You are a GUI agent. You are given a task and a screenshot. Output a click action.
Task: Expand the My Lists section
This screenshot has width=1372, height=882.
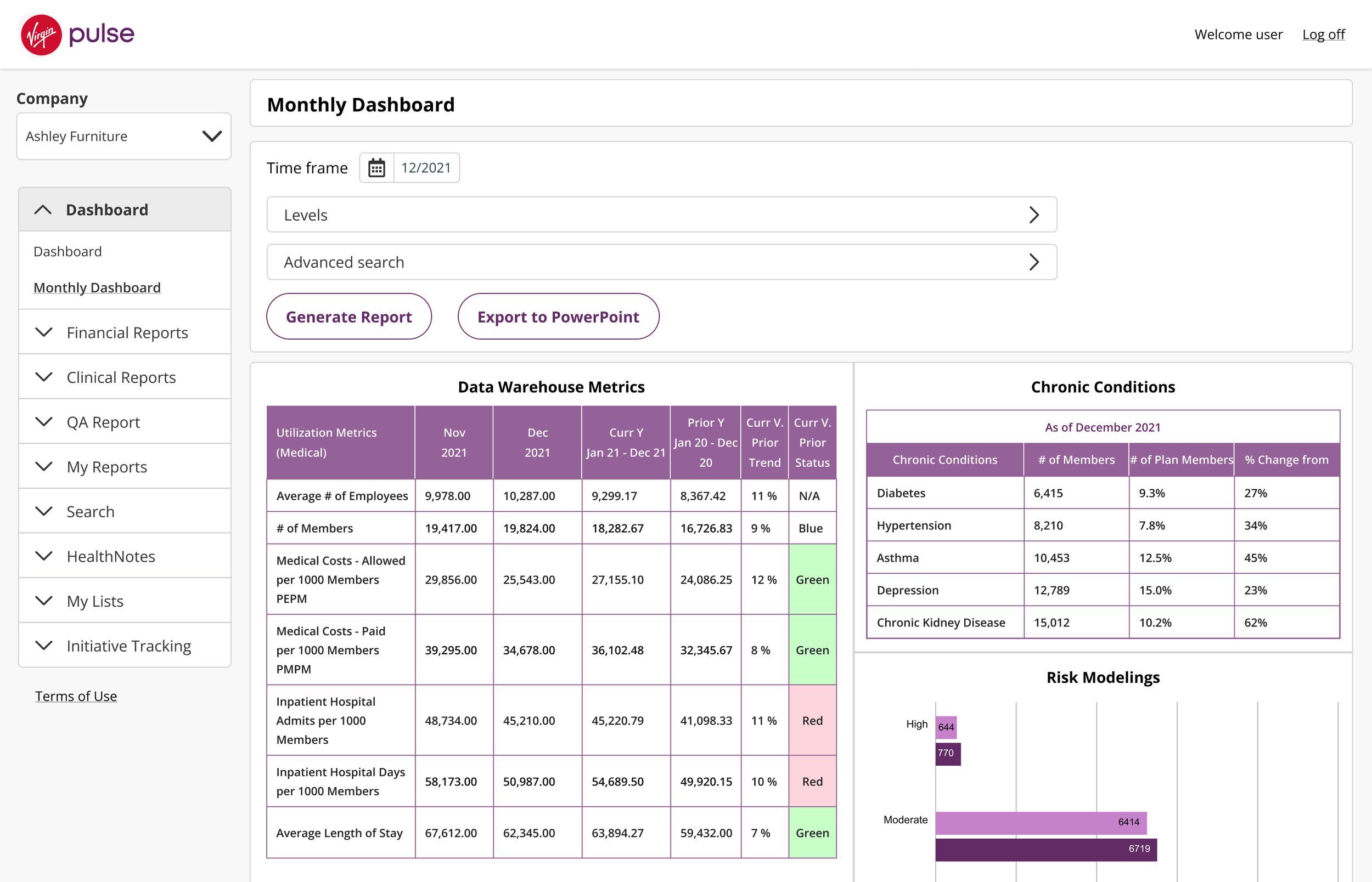125,601
